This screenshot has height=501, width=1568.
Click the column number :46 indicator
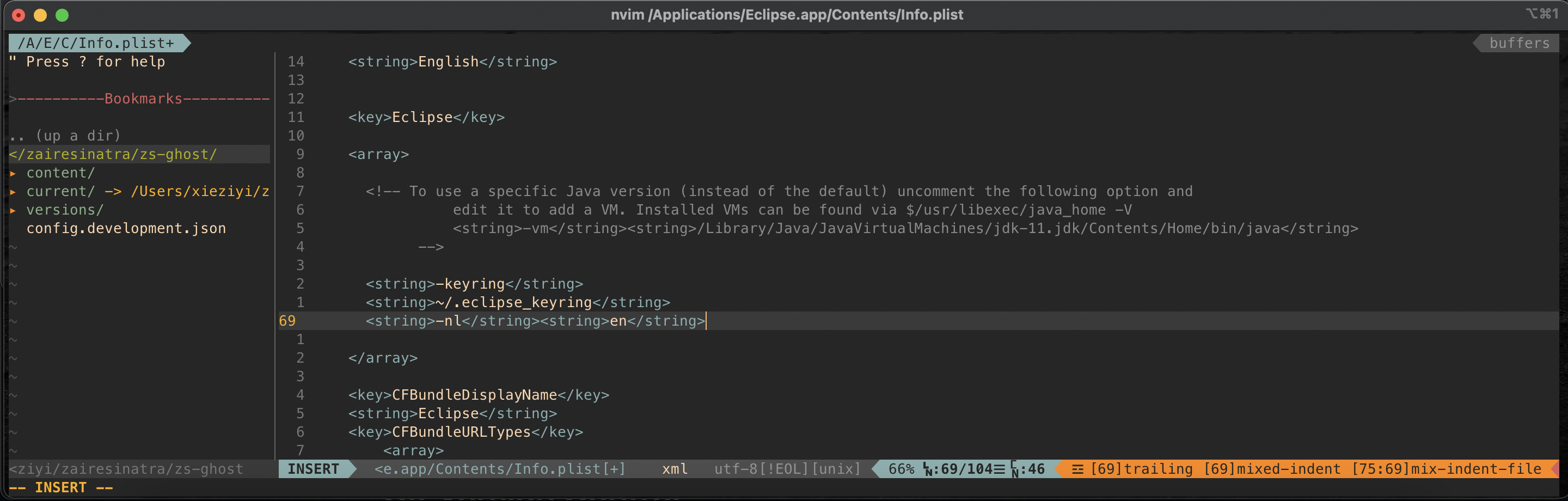click(x=1033, y=469)
